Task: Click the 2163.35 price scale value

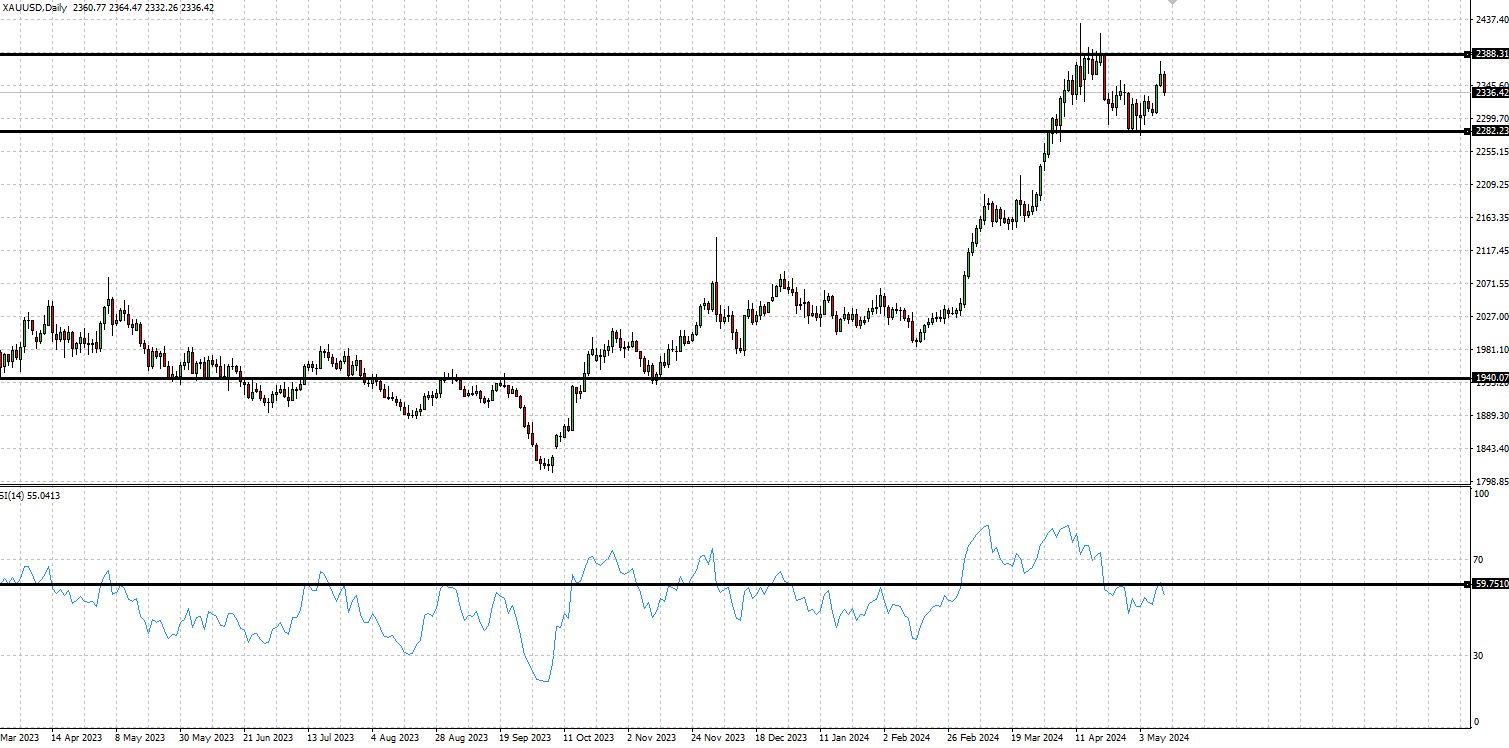Action: click(x=1490, y=218)
